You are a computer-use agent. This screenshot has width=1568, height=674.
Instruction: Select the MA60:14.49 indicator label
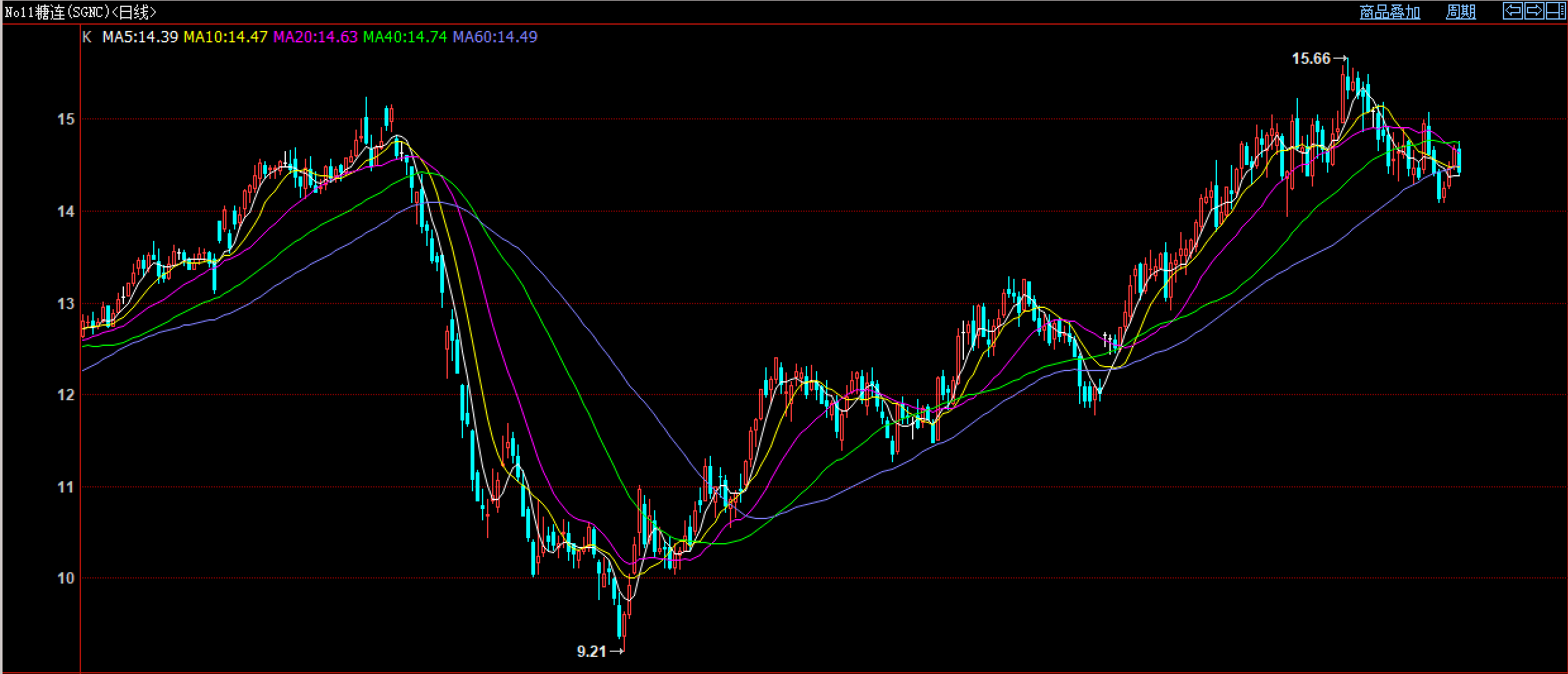[x=495, y=37]
